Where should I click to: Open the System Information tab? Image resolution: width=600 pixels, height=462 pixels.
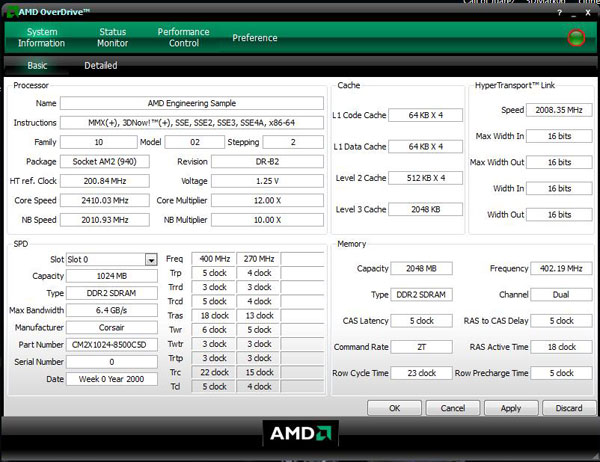(41, 38)
